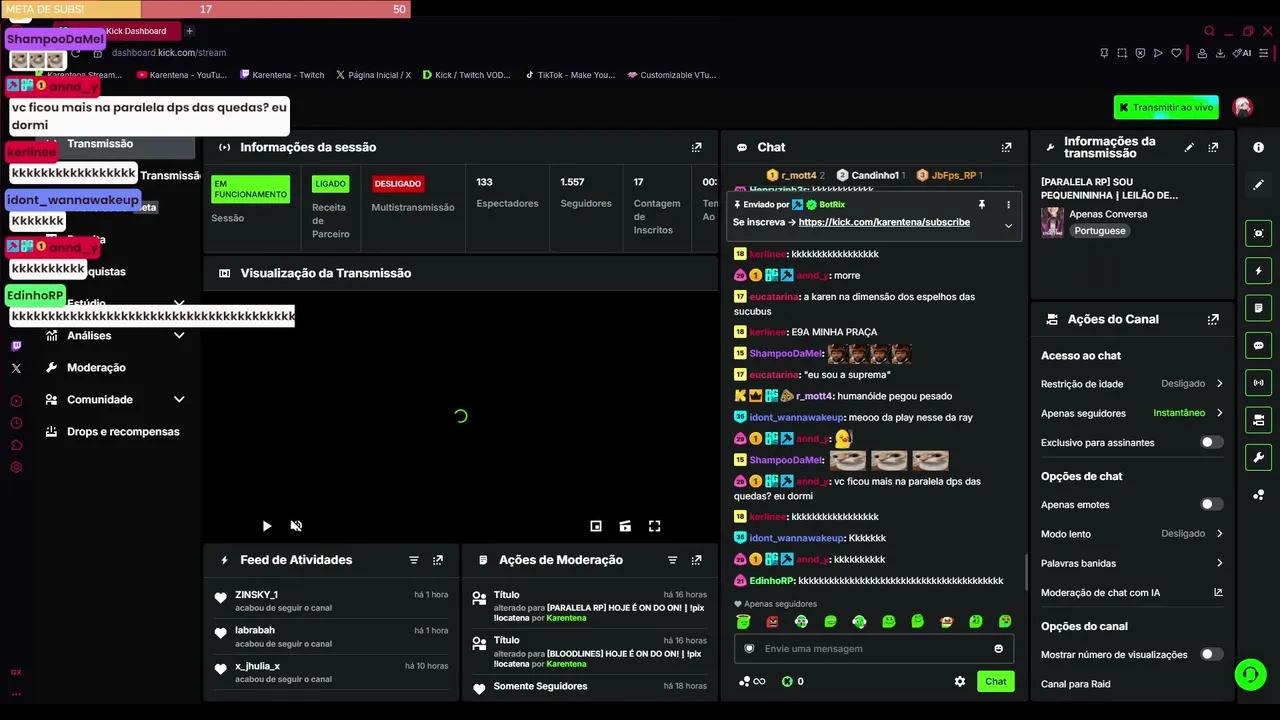Unmute the stream preview audio
The width and height of the screenshot is (1280, 720).
click(296, 526)
